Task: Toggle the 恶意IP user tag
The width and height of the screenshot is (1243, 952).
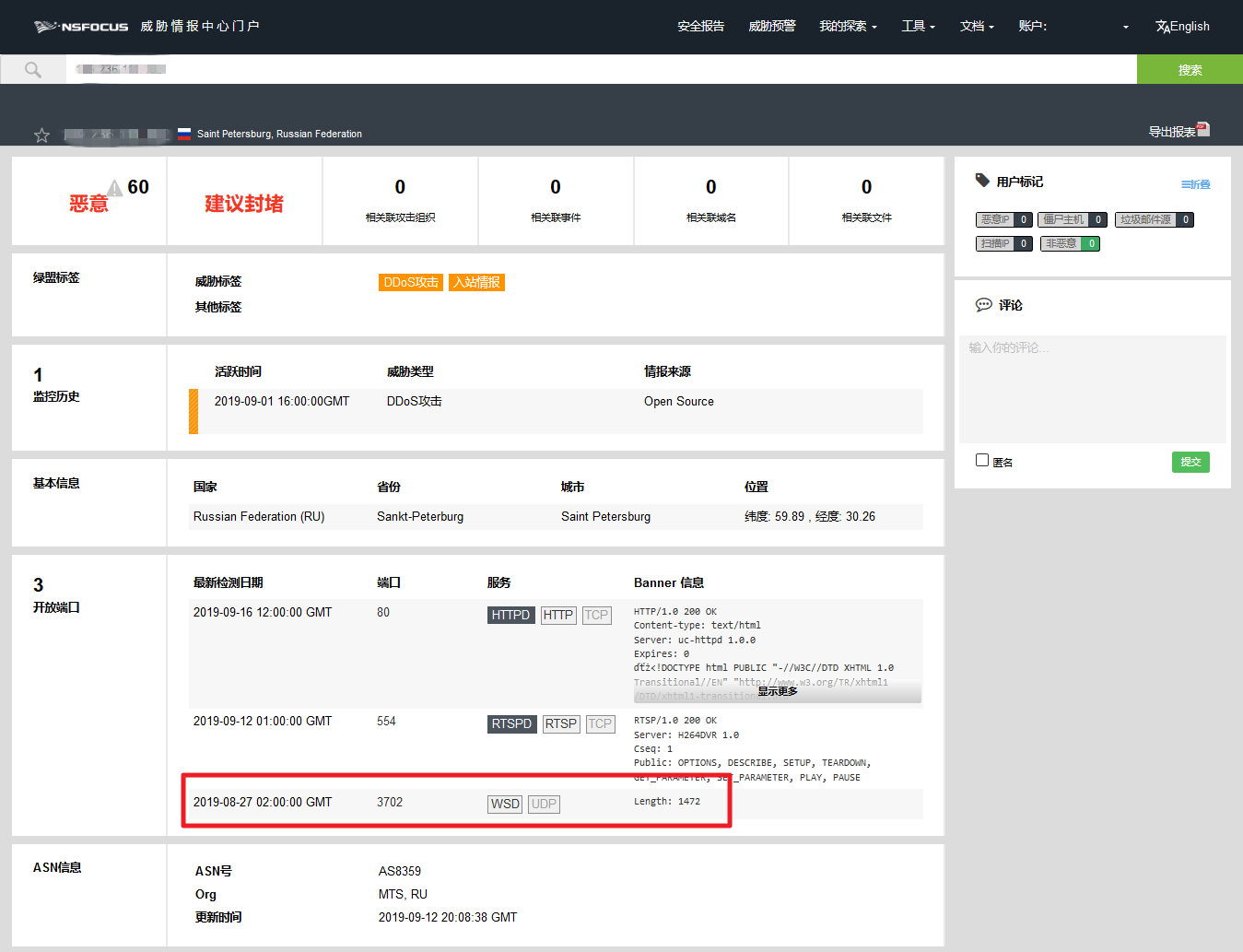Action: point(1003,219)
